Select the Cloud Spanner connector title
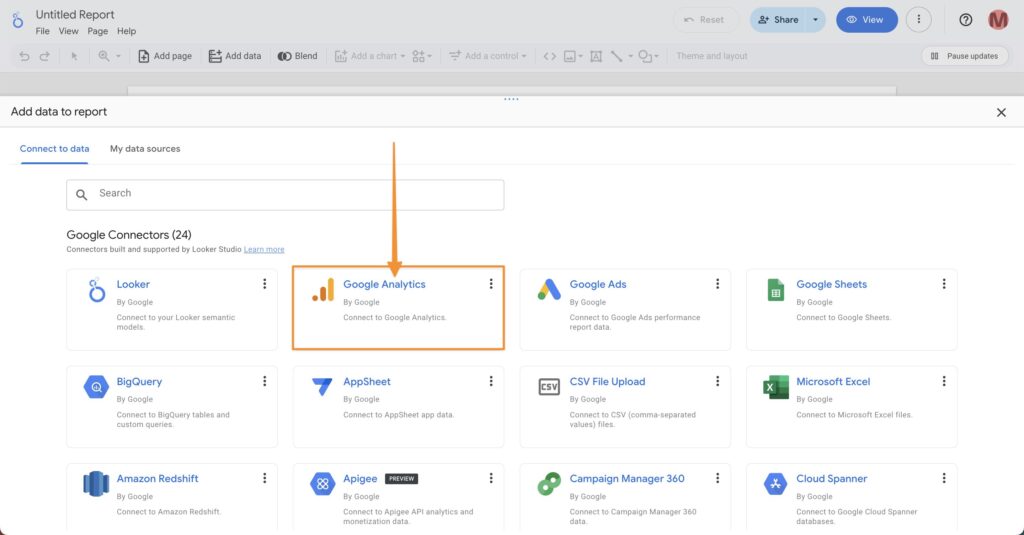This screenshot has height=535, width=1024. point(831,479)
